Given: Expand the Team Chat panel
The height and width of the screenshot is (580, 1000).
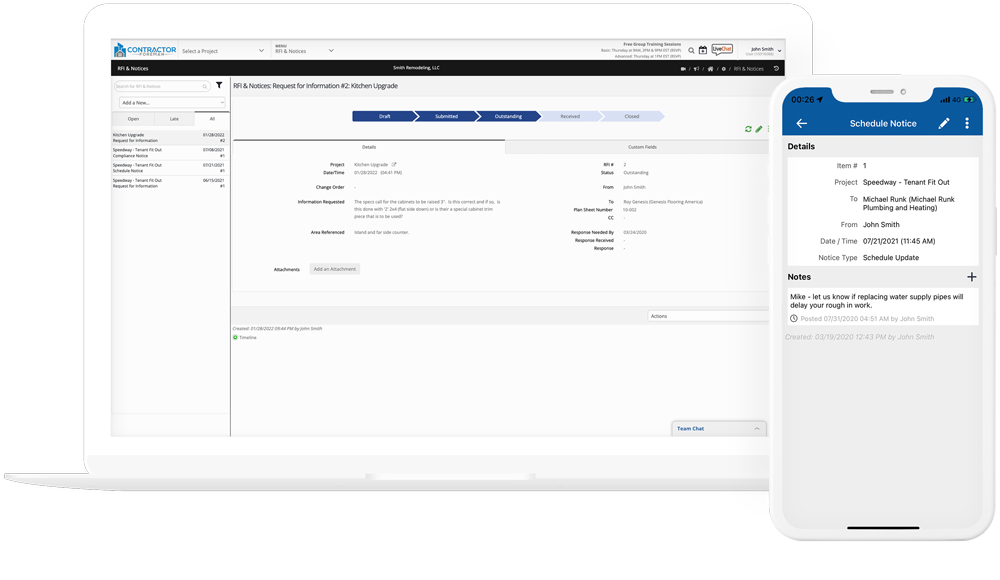Looking at the screenshot, I should [718, 428].
